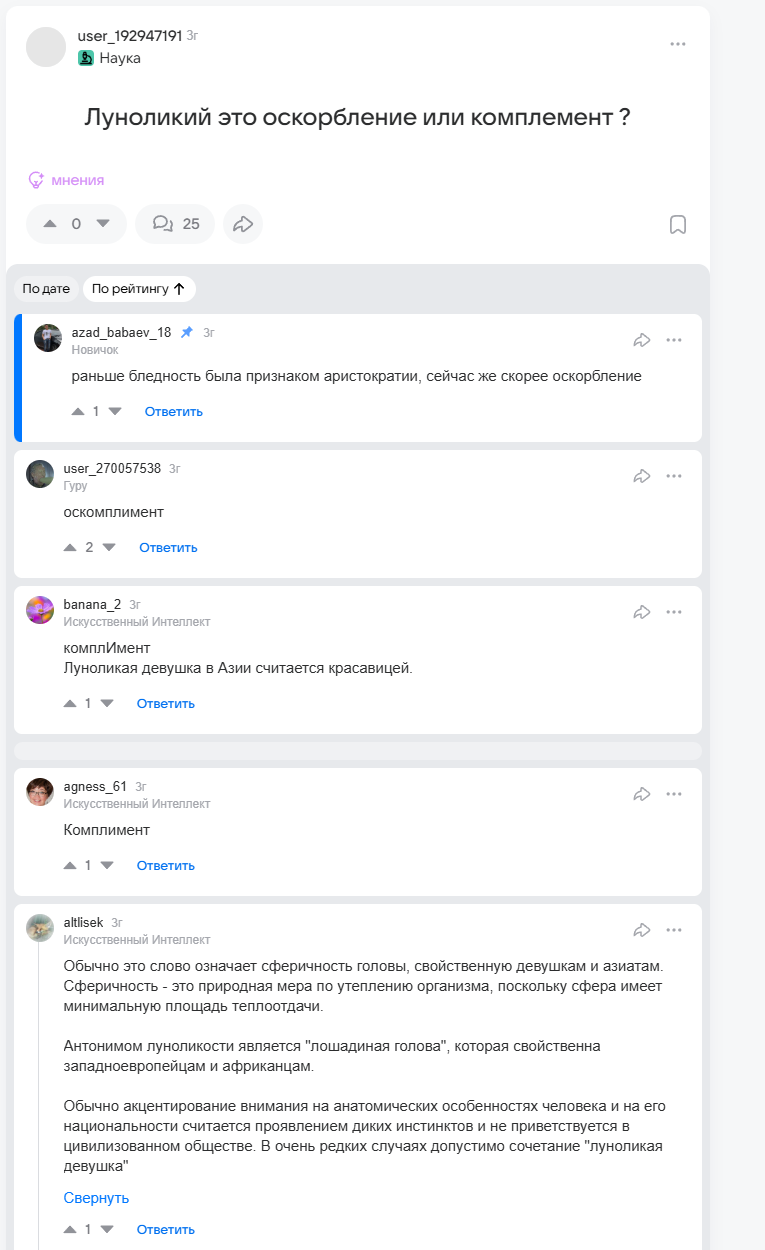Switch answer sorting to "По дате"
This screenshot has width=765, height=1250.
click(46, 289)
